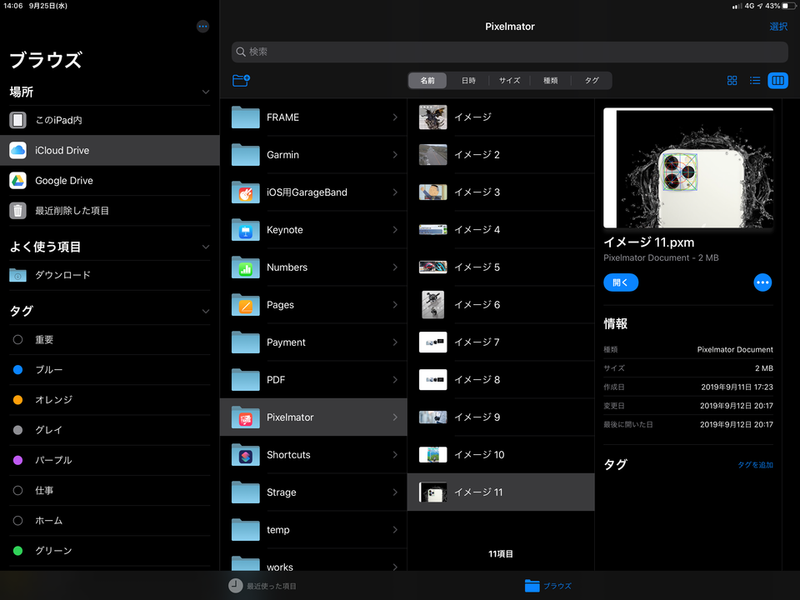800x600 pixels.
Task: Open the temp folder
Action: tap(314, 530)
